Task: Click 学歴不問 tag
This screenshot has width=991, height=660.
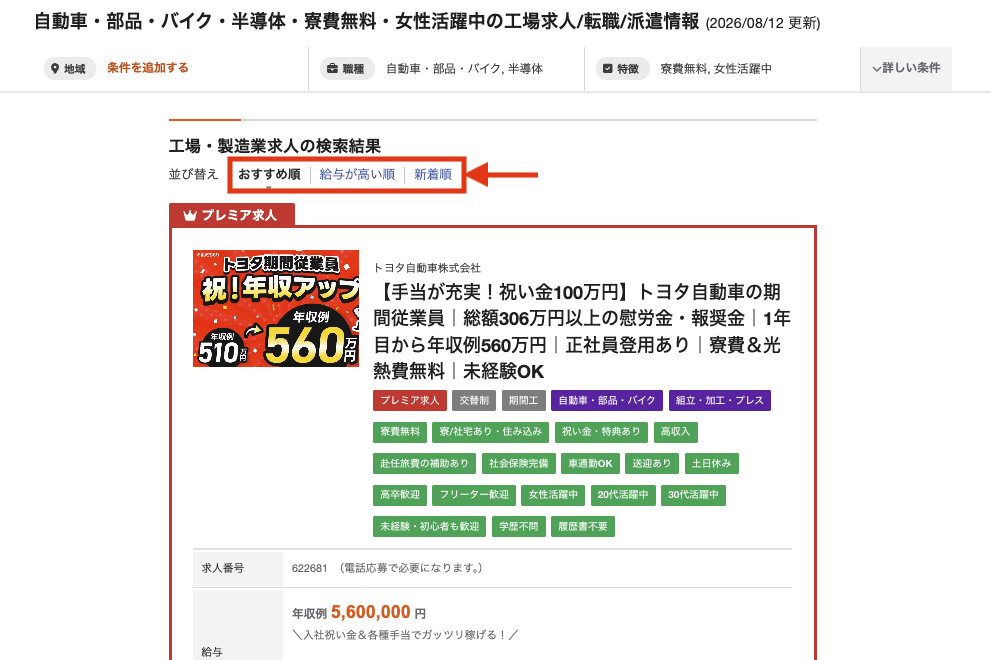Action: click(518, 527)
